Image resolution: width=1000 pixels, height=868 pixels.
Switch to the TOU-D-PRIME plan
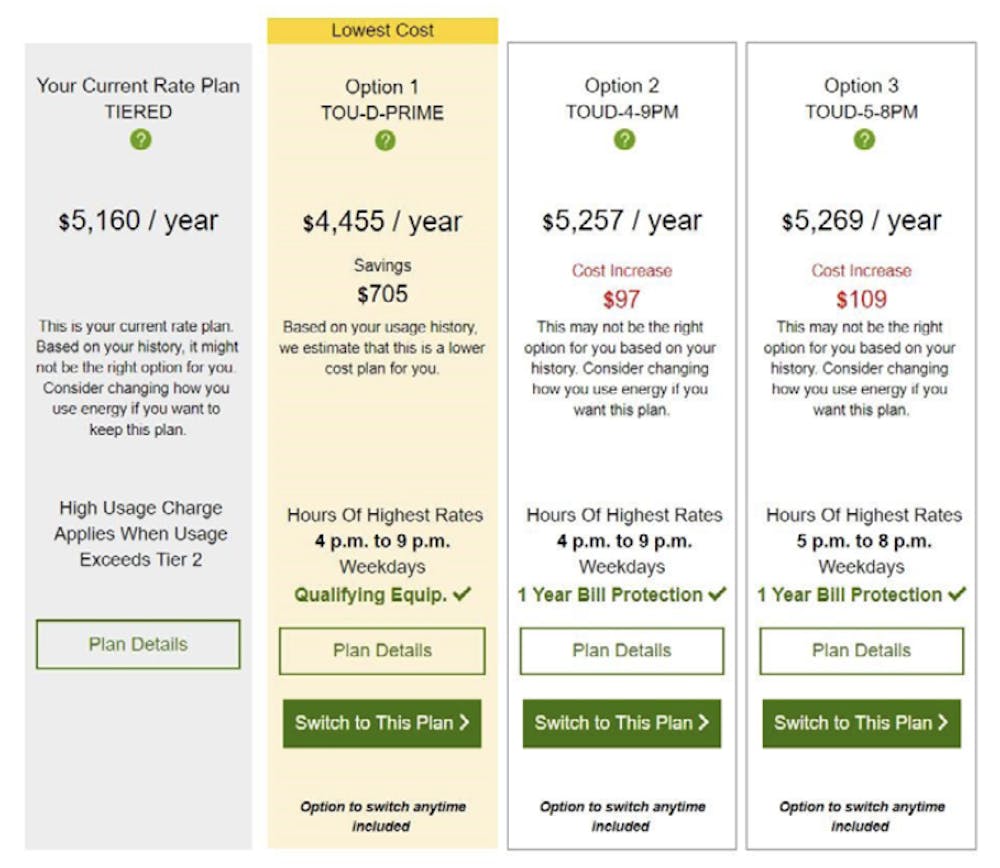click(382, 723)
